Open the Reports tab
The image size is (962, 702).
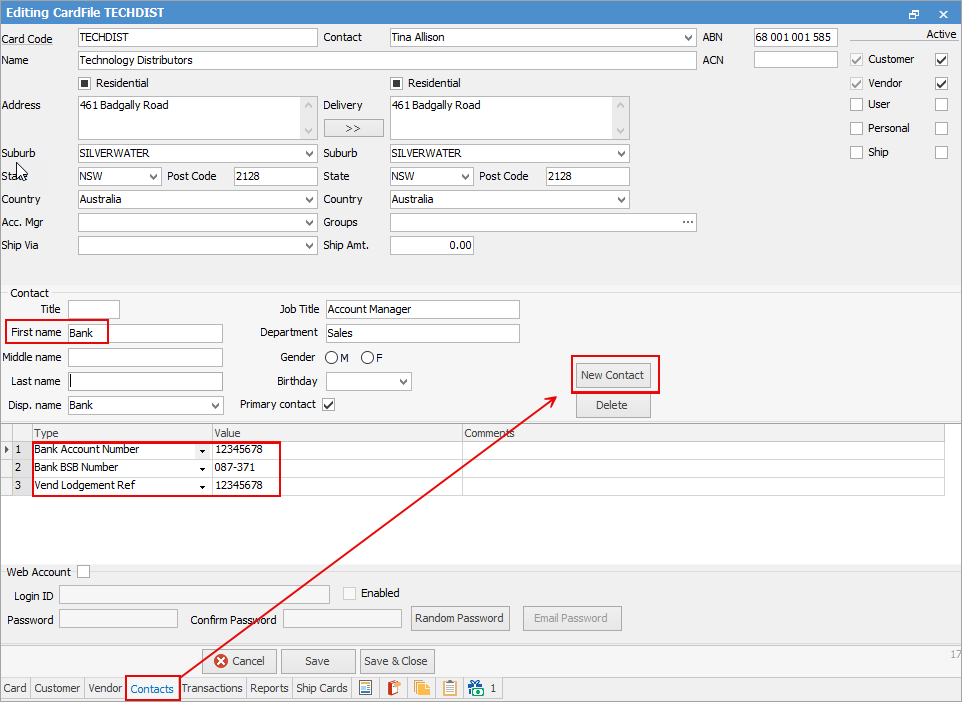(269, 688)
